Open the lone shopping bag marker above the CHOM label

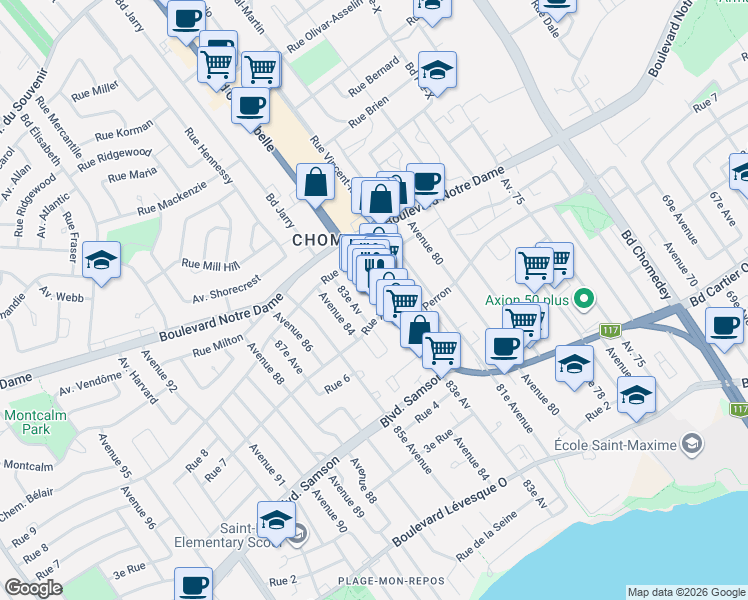(315, 183)
